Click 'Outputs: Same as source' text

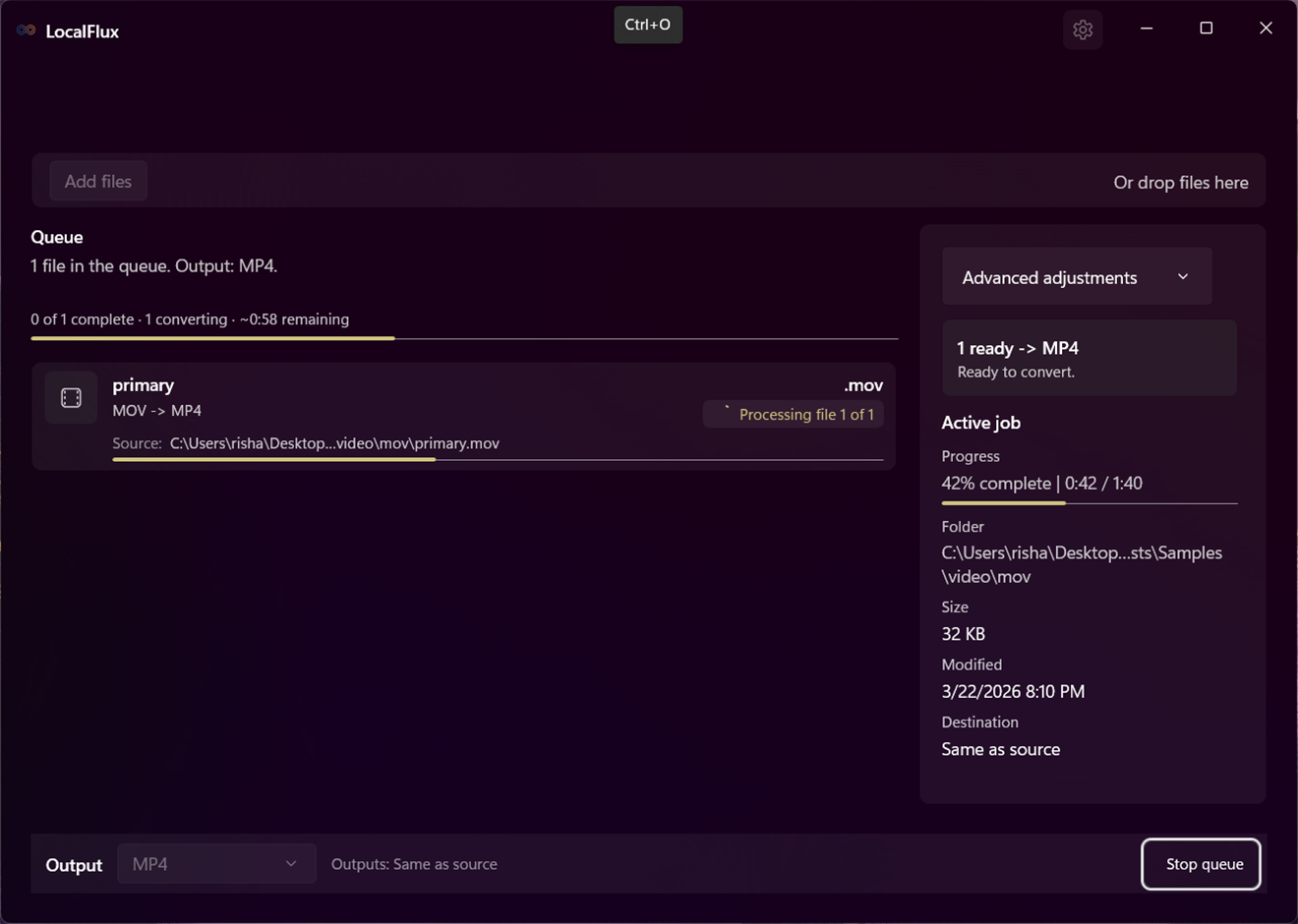414,864
